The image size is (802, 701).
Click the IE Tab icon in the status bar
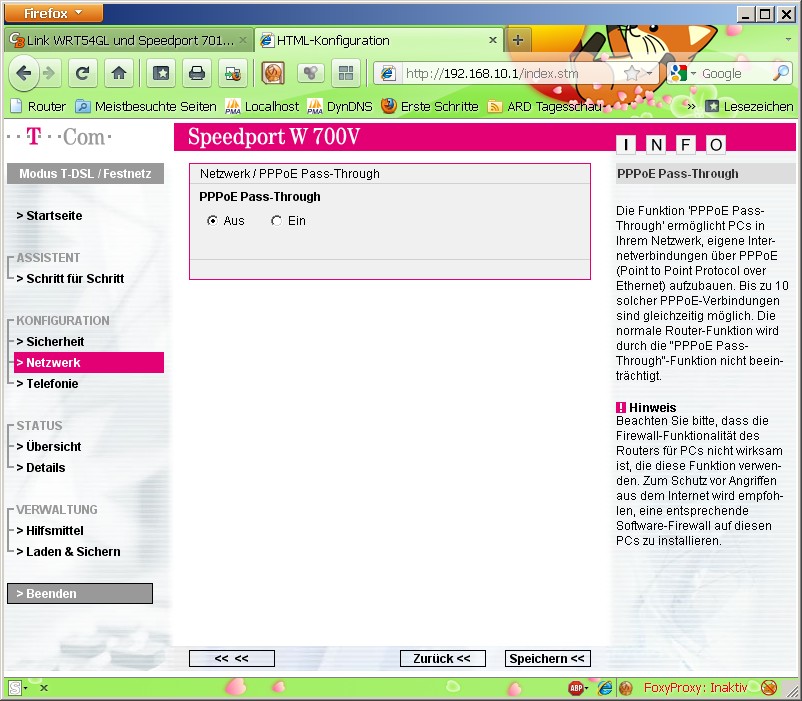(605, 688)
